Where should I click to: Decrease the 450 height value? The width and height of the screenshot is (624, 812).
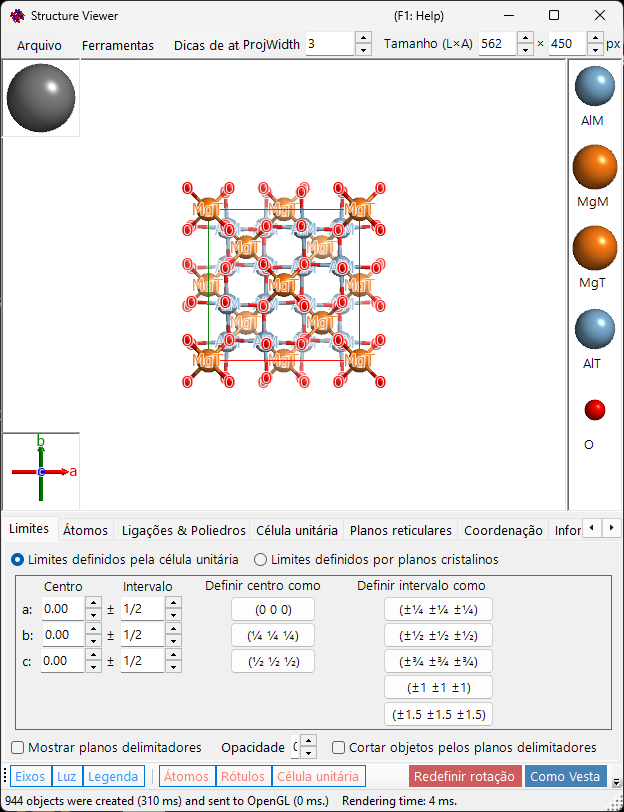[596, 50]
